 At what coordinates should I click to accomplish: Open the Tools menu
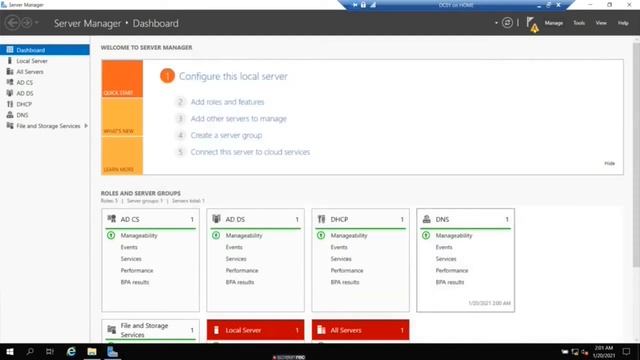tap(579, 23)
